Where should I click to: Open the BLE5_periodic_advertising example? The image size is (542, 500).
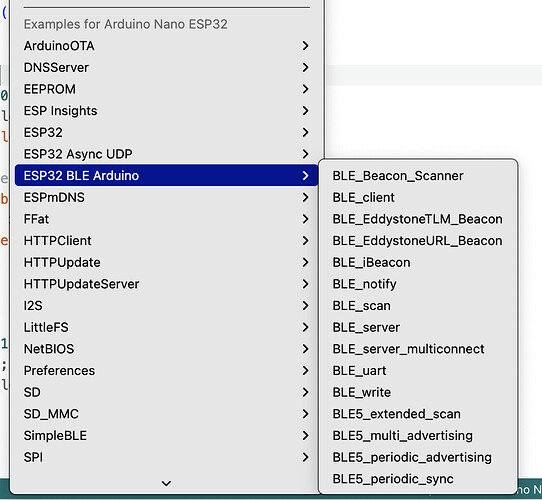tap(418, 457)
